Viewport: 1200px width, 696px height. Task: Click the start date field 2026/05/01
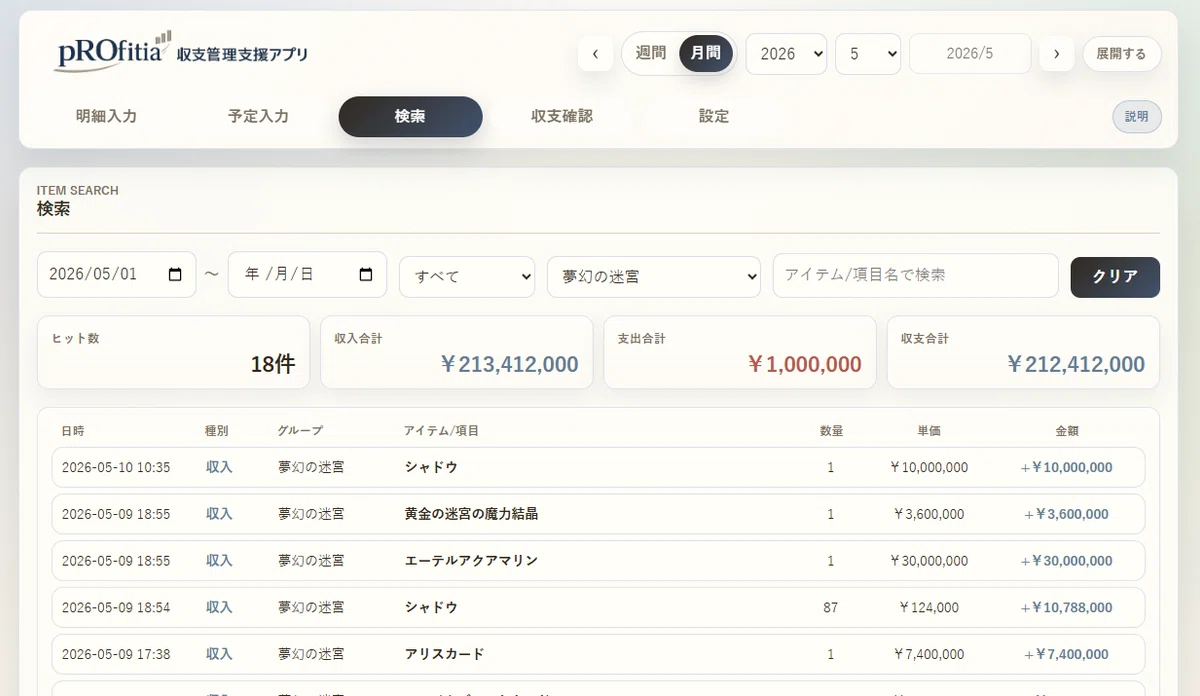pyautogui.click(x=116, y=274)
